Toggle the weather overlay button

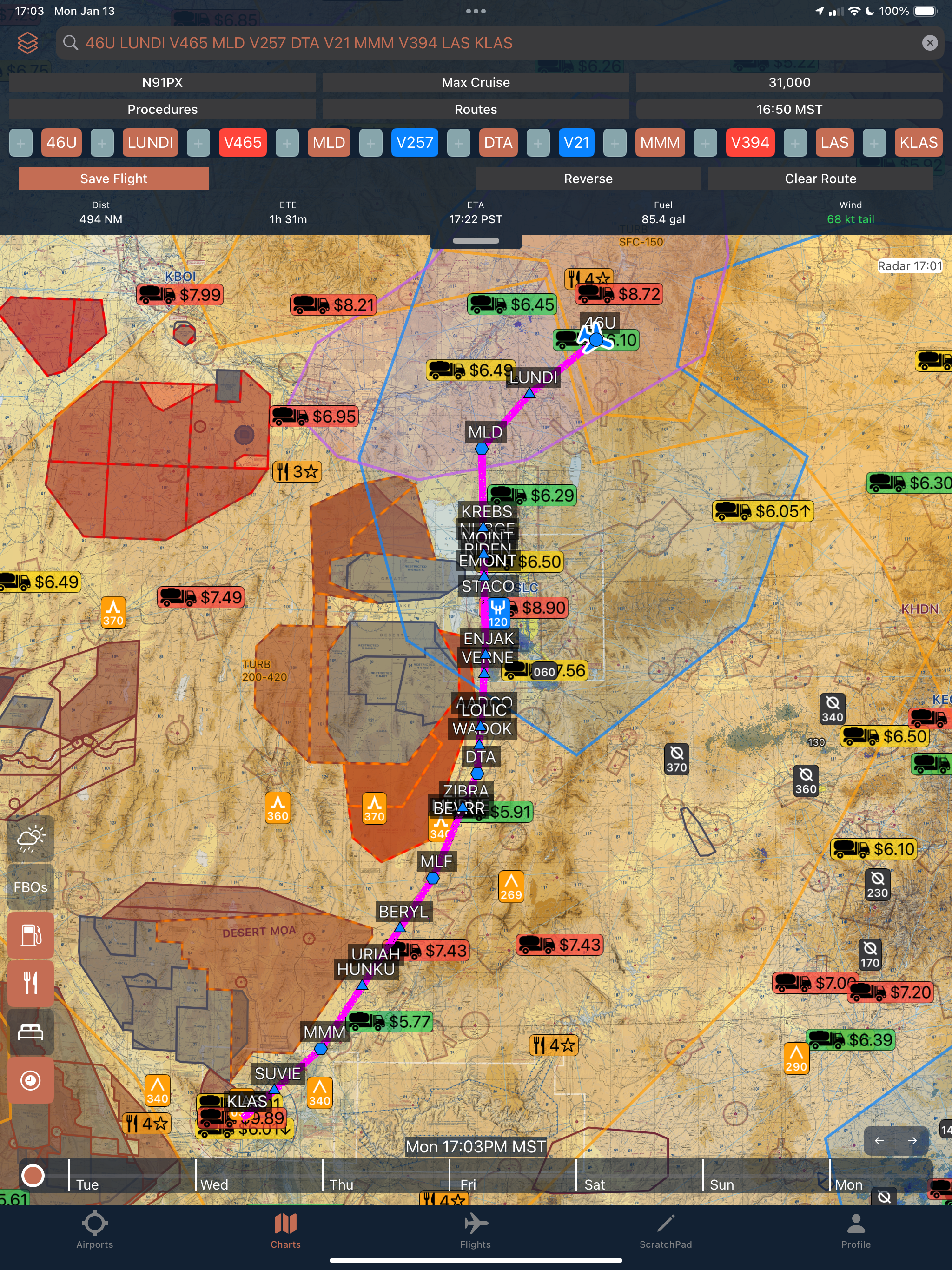pyautogui.click(x=30, y=839)
